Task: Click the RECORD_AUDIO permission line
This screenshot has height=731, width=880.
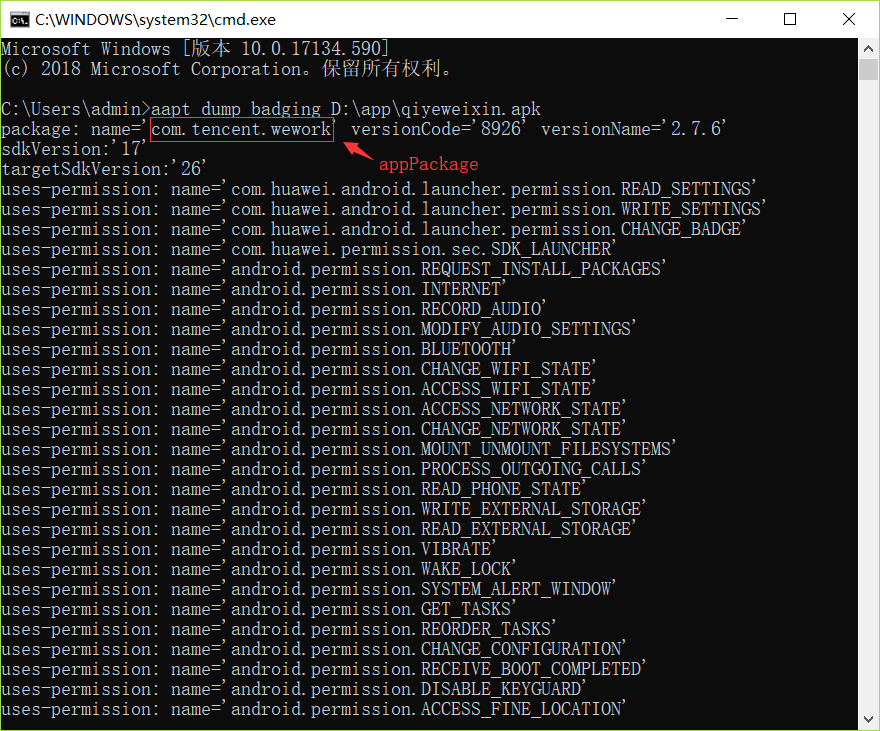Action: (273, 309)
